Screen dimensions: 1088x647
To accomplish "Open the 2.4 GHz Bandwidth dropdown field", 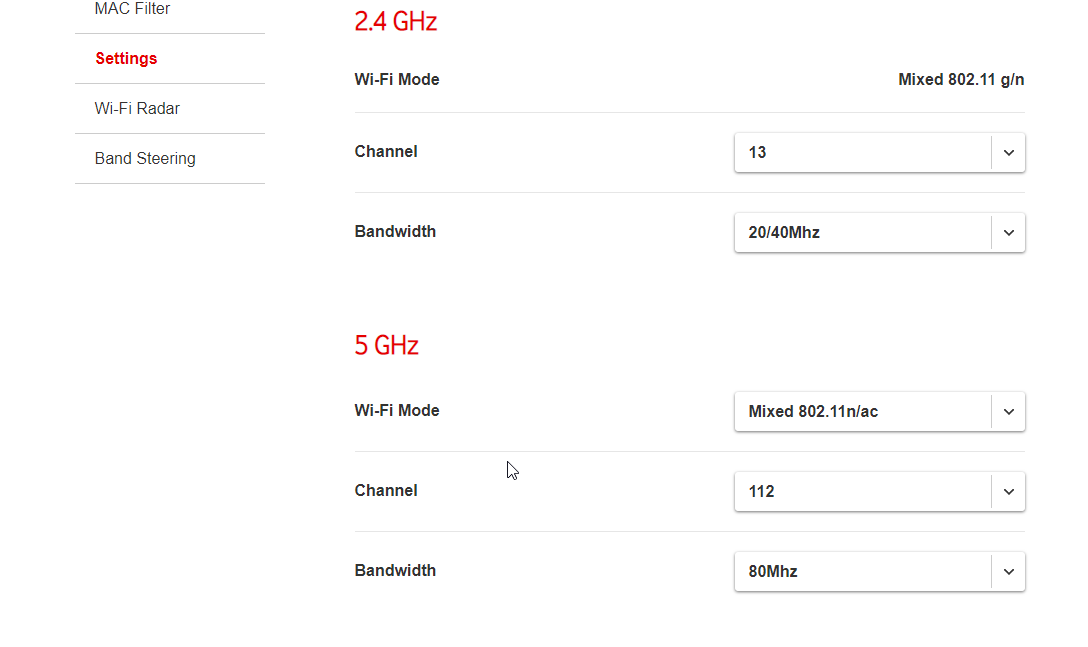I will coord(862,233).
